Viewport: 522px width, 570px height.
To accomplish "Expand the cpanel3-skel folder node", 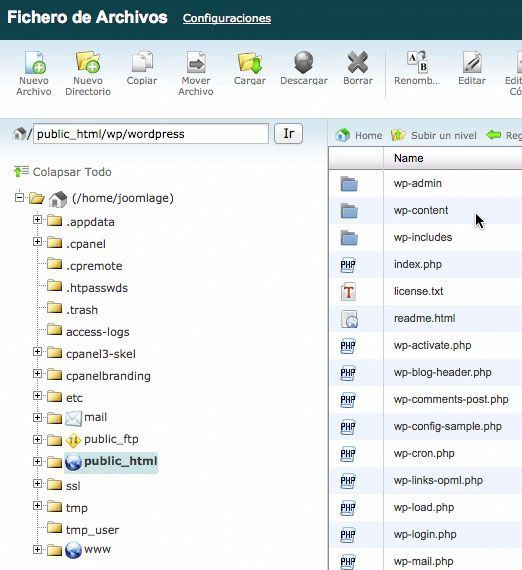I will tap(37, 352).
